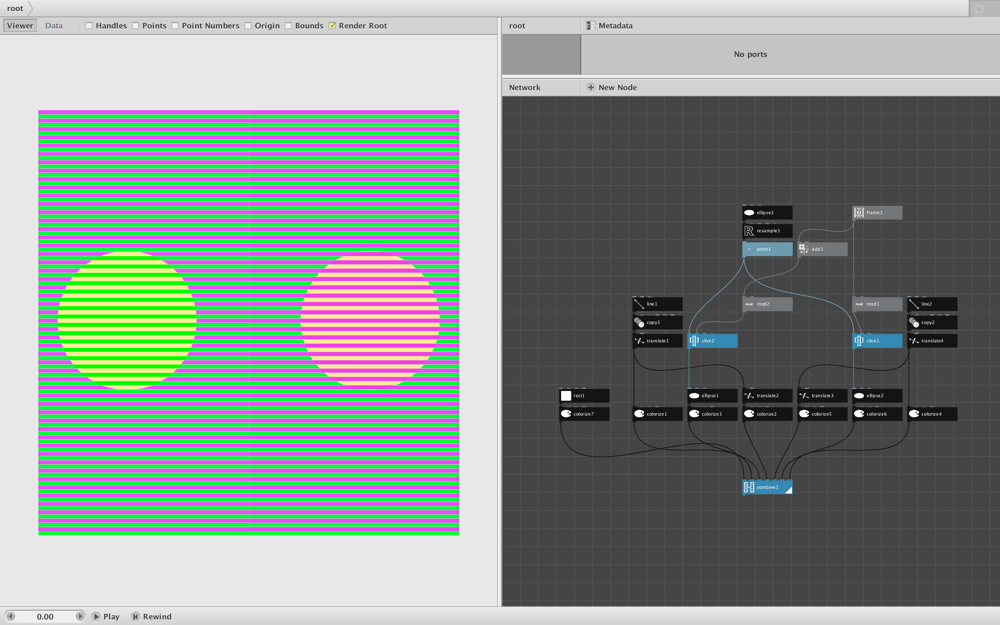Select the line2 node icon
Image resolution: width=1000 pixels, height=625 pixels.
pyautogui.click(x=914, y=304)
